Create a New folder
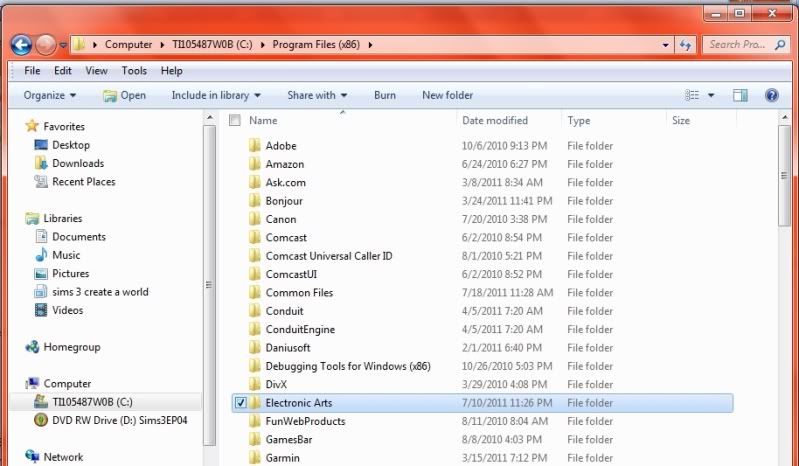Screen dimensions: 799x466 (447, 95)
